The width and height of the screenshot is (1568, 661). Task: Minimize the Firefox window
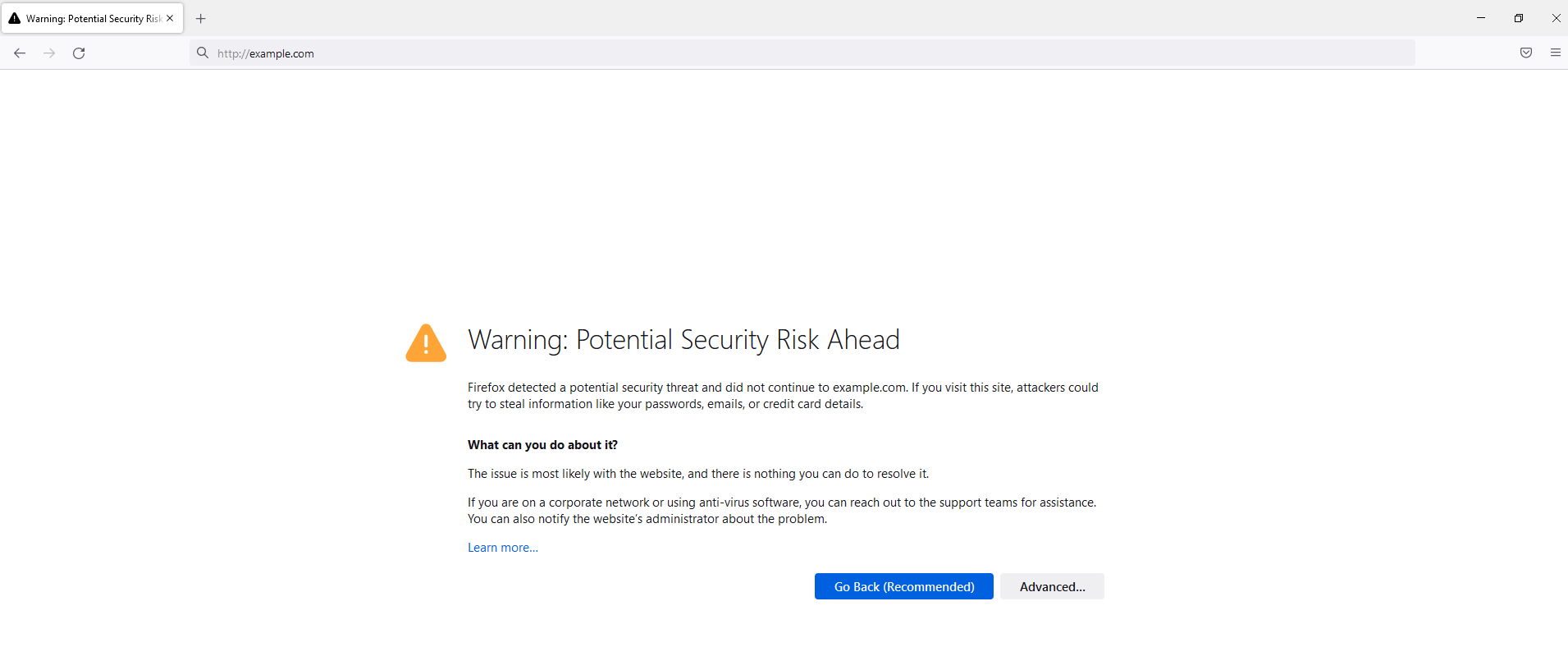1481,18
